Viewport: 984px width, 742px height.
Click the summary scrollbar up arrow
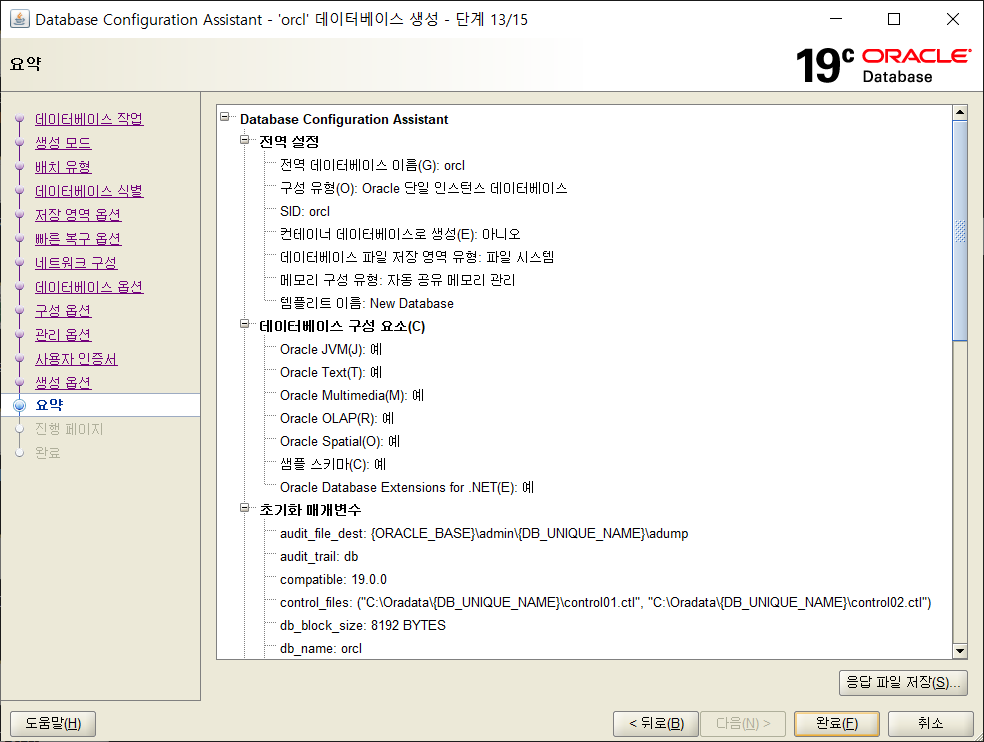(x=960, y=112)
